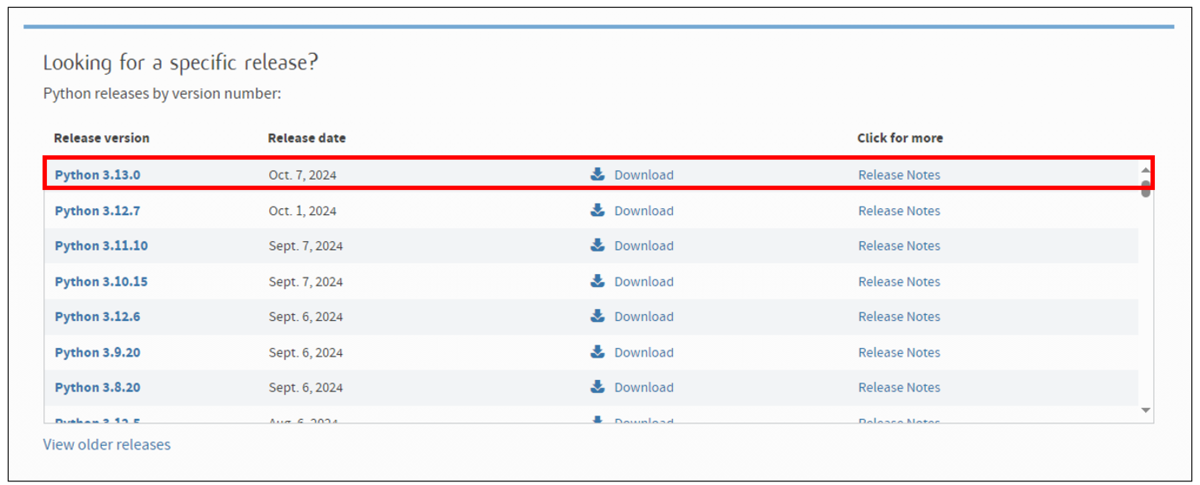1200x485 pixels.
Task: Open the View older releases link
Action: coord(107,445)
